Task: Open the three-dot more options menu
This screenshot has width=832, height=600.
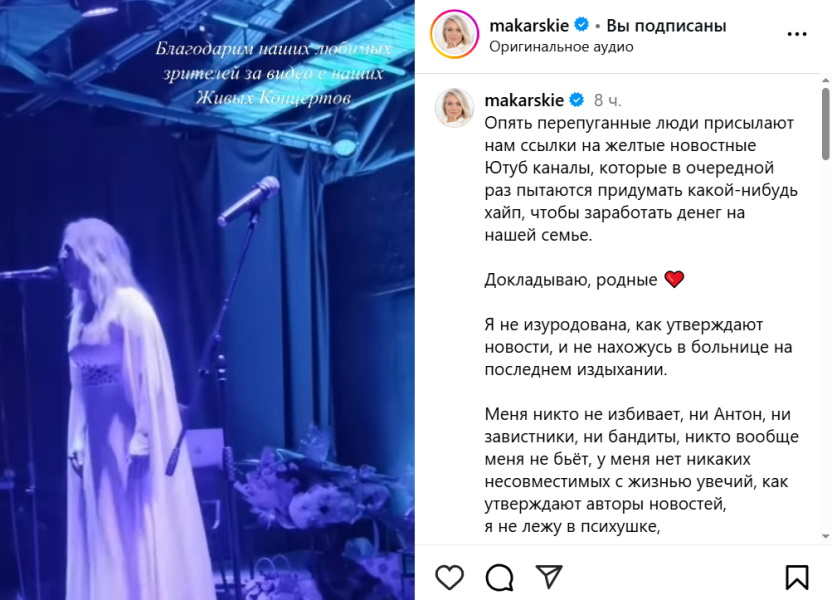Action: pos(797,34)
